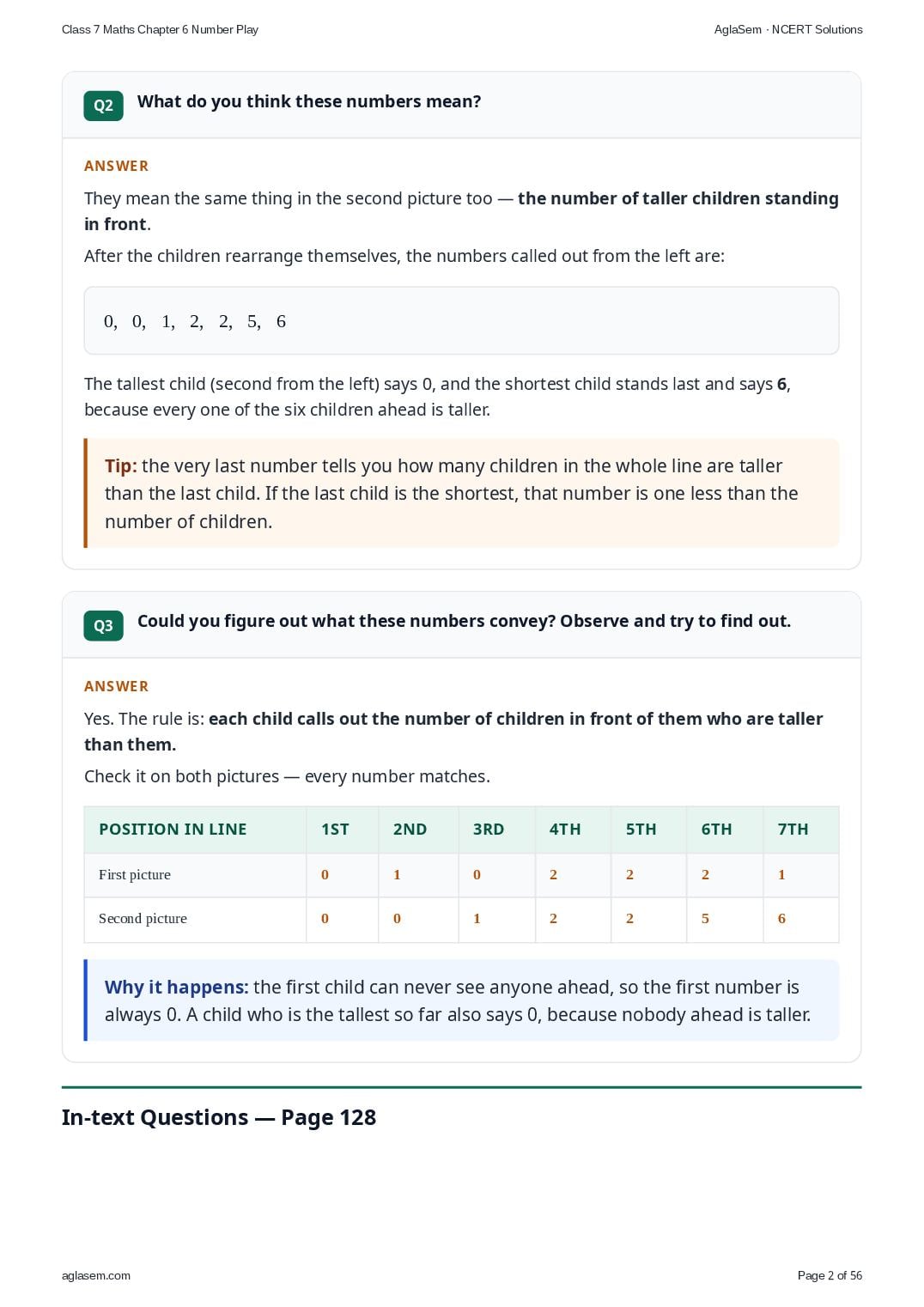Screen dimensions: 924x1307
Task: Click the number sequence box 0, 0, 1, 2, 2, 5, 6
Action: pos(461,320)
